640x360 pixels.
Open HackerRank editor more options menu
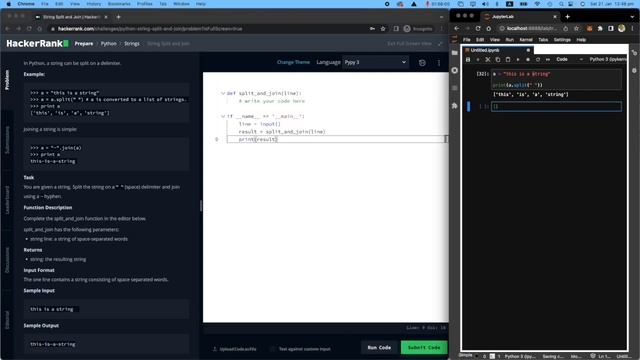pos(439,62)
